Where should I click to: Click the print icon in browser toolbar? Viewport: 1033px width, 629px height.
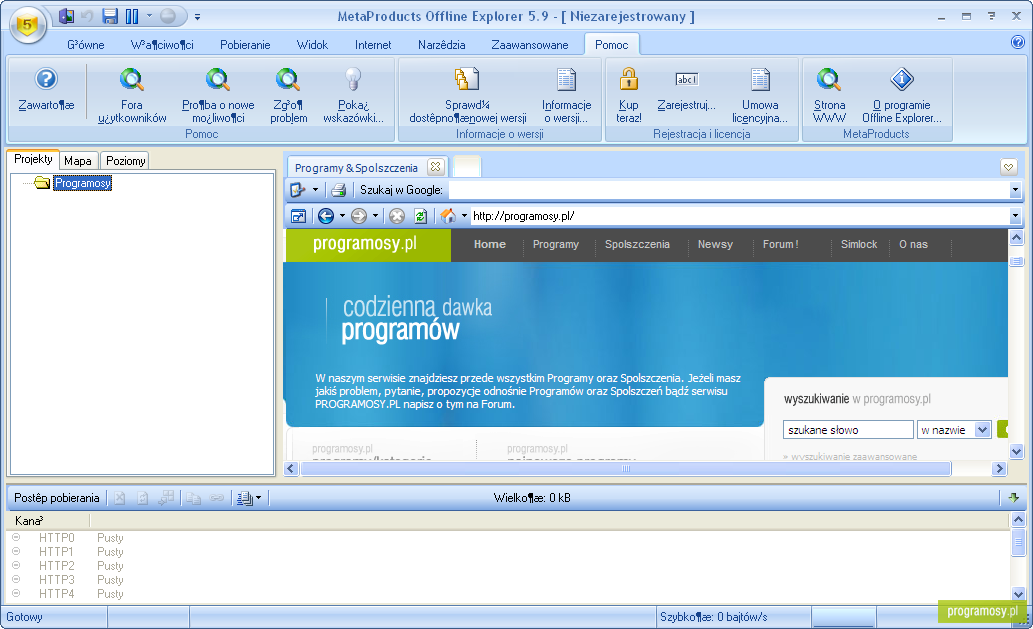pyautogui.click(x=339, y=190)
